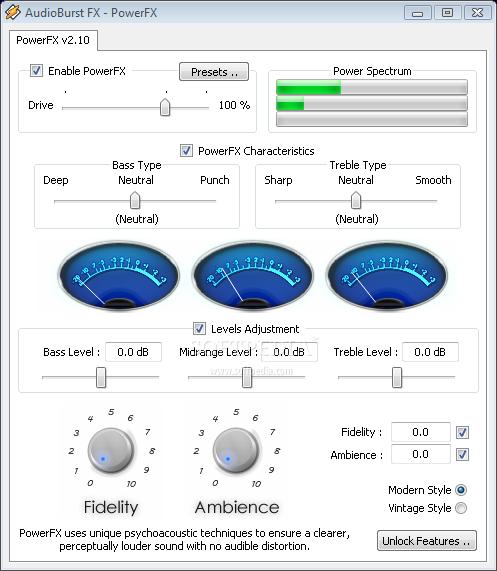Click the Bass Level slider handle

click(x=101, y=377)
